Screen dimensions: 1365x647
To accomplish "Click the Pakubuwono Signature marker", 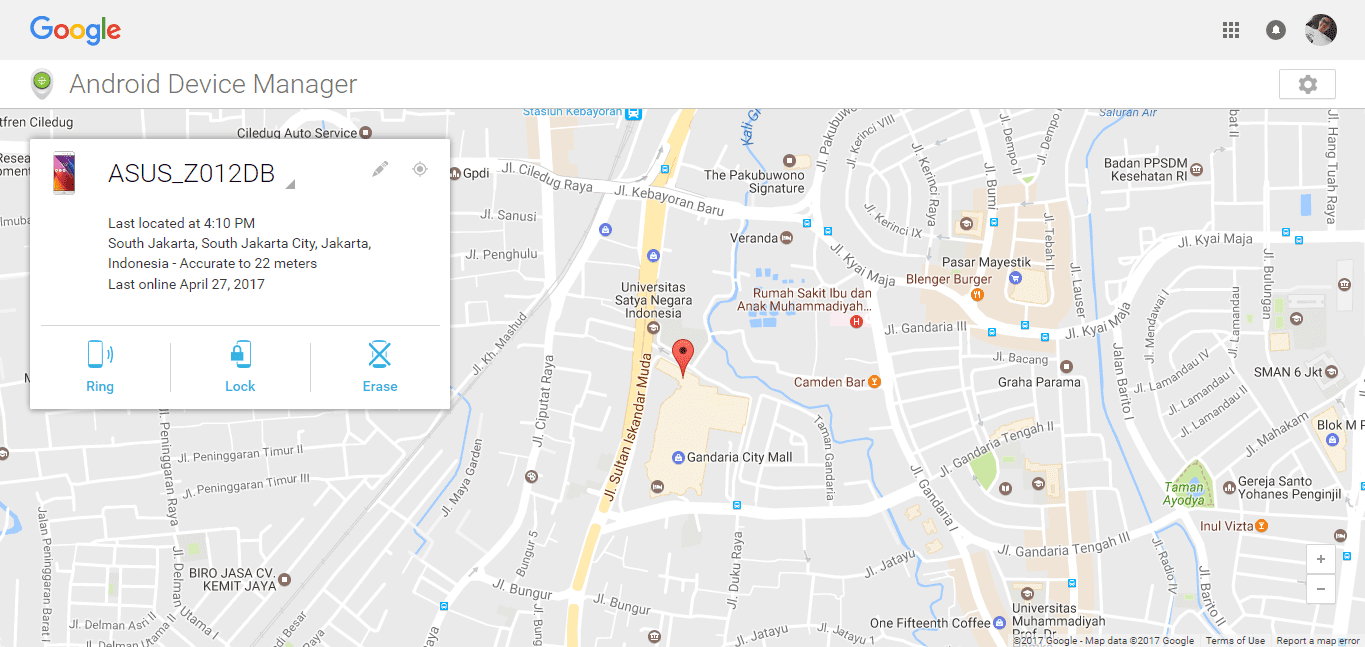I will [x=789, y=160].
